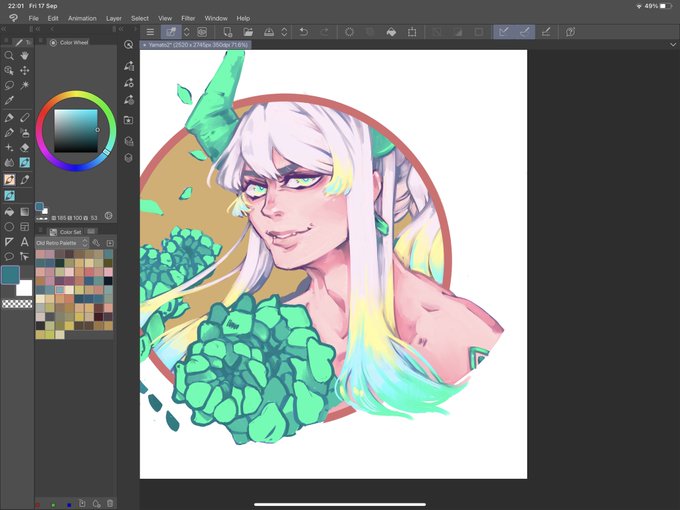Open the Edit menu
Viewport: 680px width, 510px height.
click(53, 18)
